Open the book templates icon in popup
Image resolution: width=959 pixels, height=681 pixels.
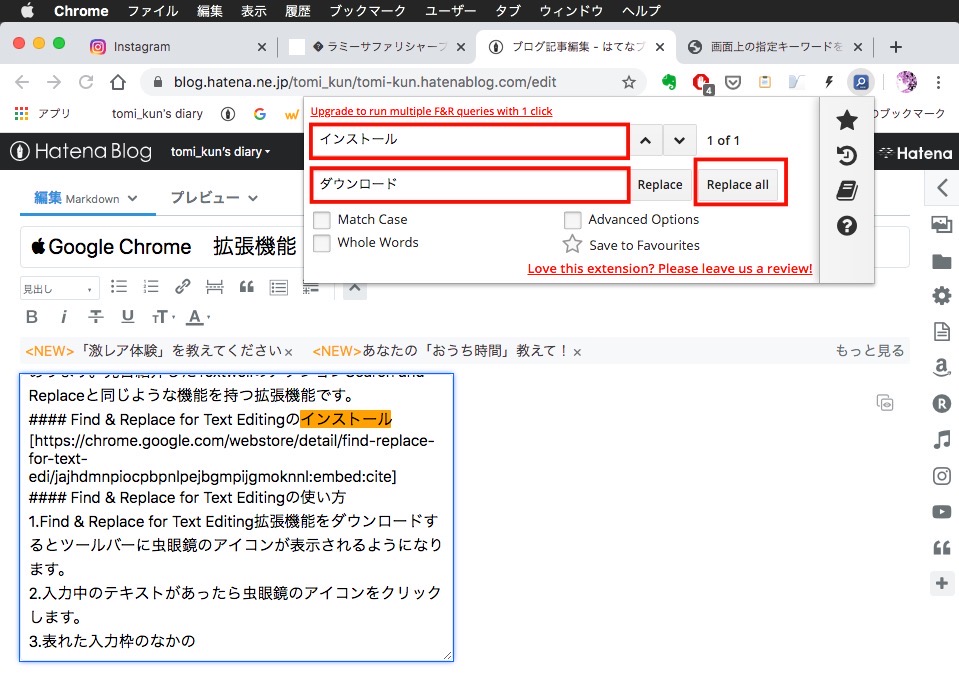pyautogui.click(x=846, y=191)
